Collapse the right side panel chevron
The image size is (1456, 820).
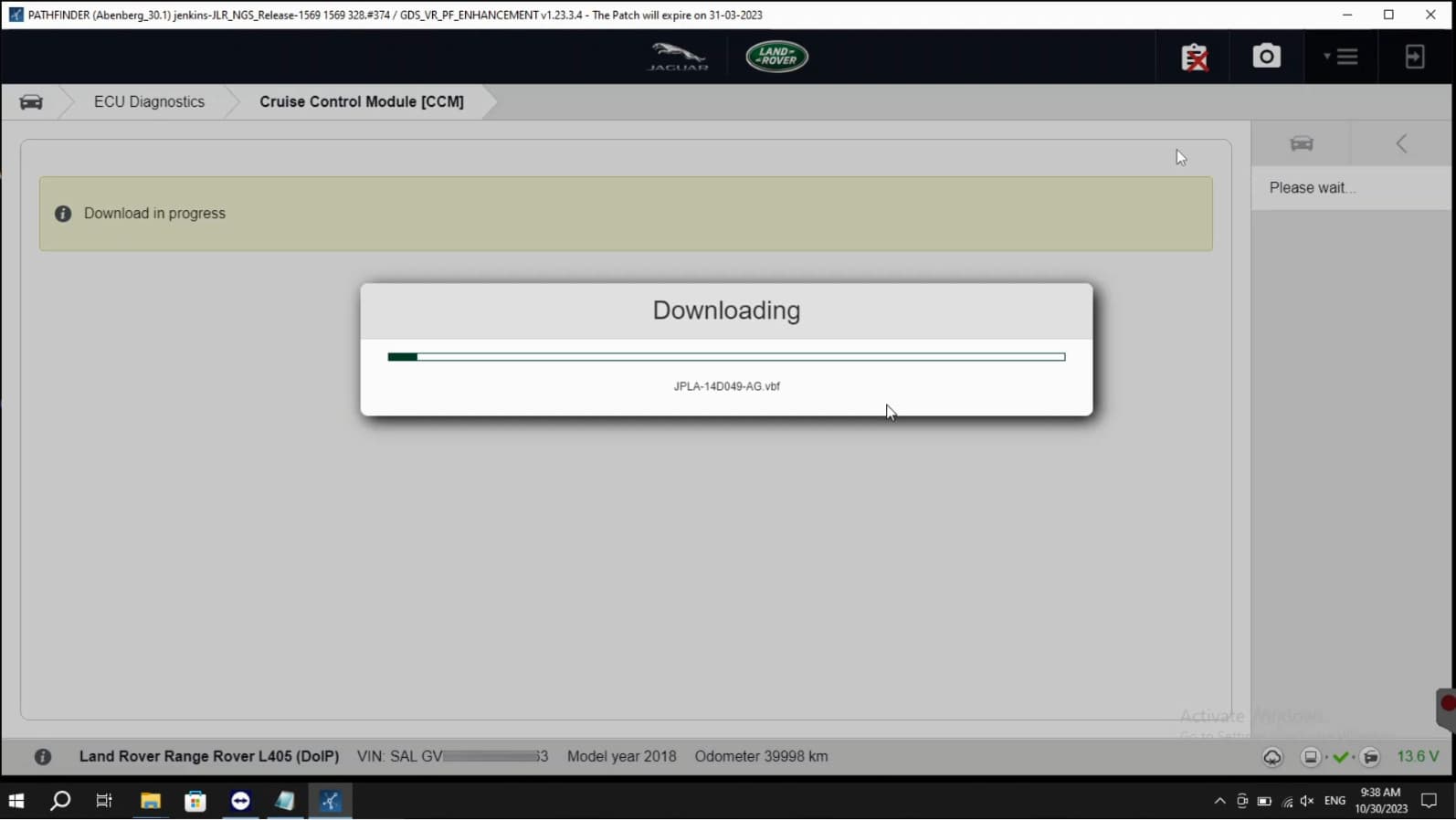[x=1401, y=143]
